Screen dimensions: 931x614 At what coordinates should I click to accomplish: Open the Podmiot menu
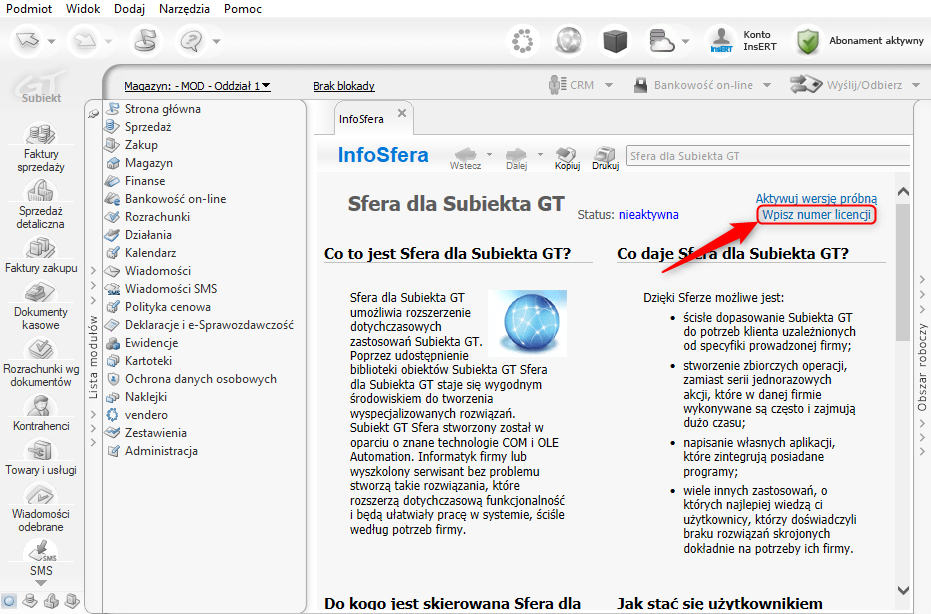point(29,9)
